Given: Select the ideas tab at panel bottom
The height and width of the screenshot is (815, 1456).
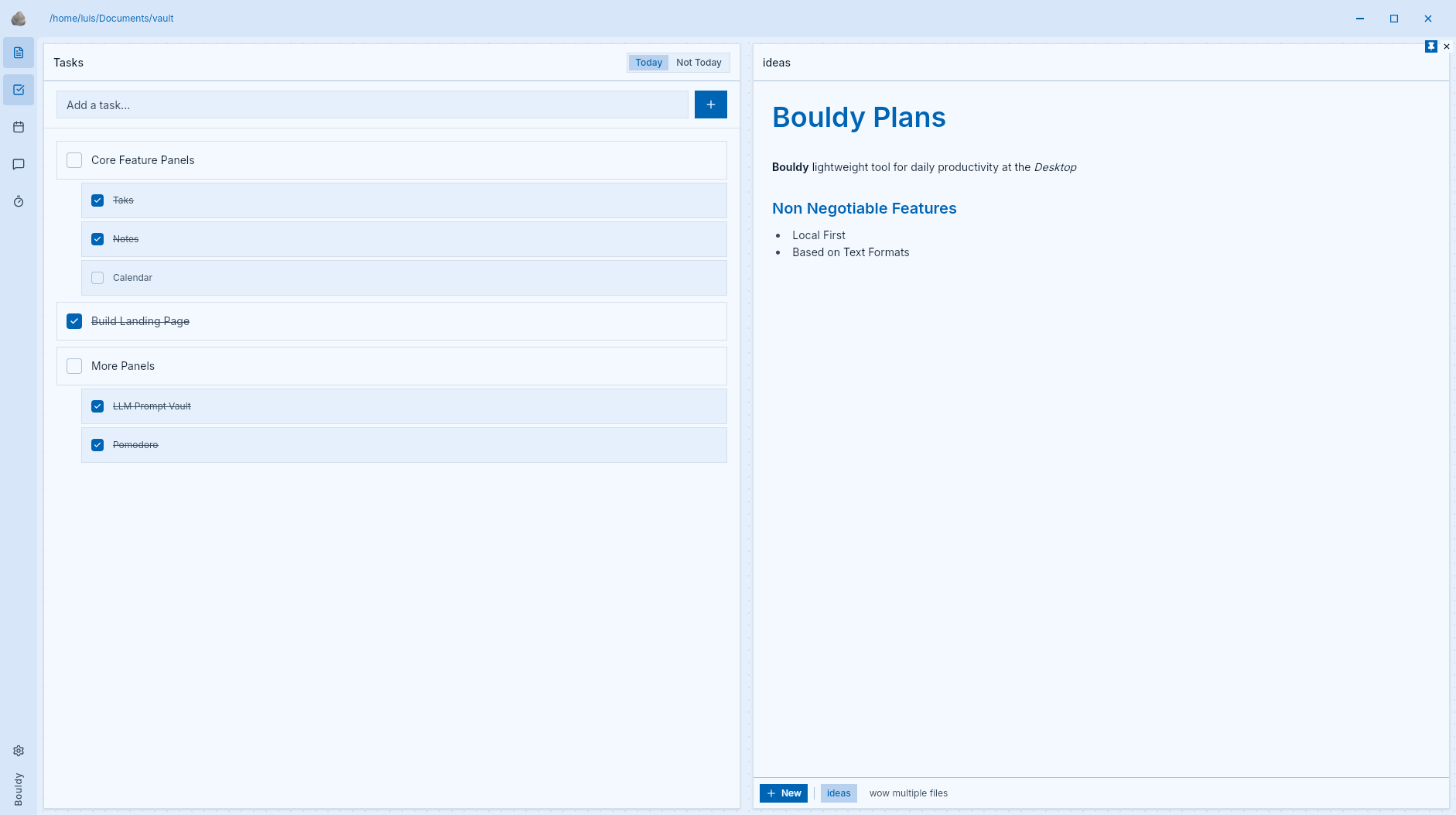Looking at the screenshot, I should (x=838, y=793).
